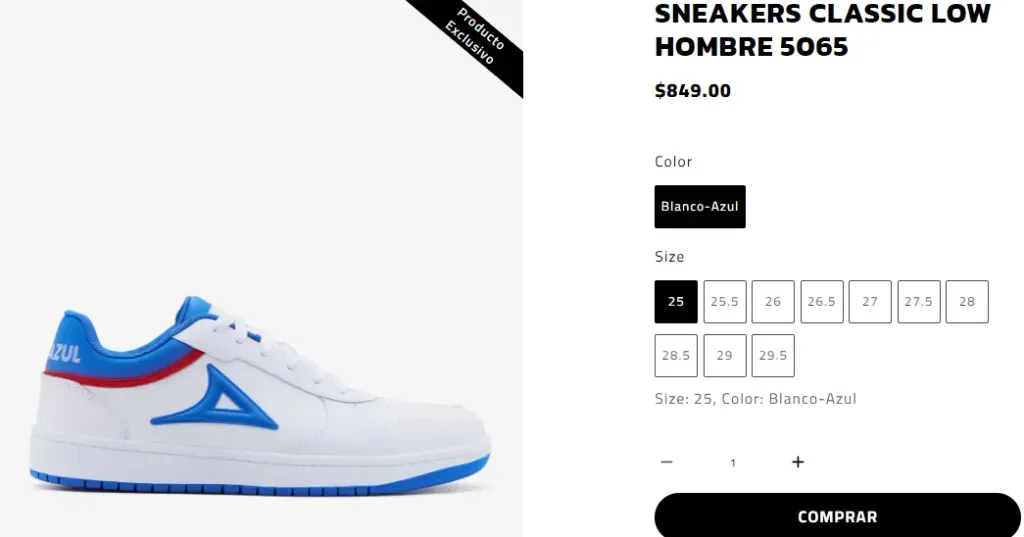
Task: Click the COMPRAR button
Action: point(837,516)
